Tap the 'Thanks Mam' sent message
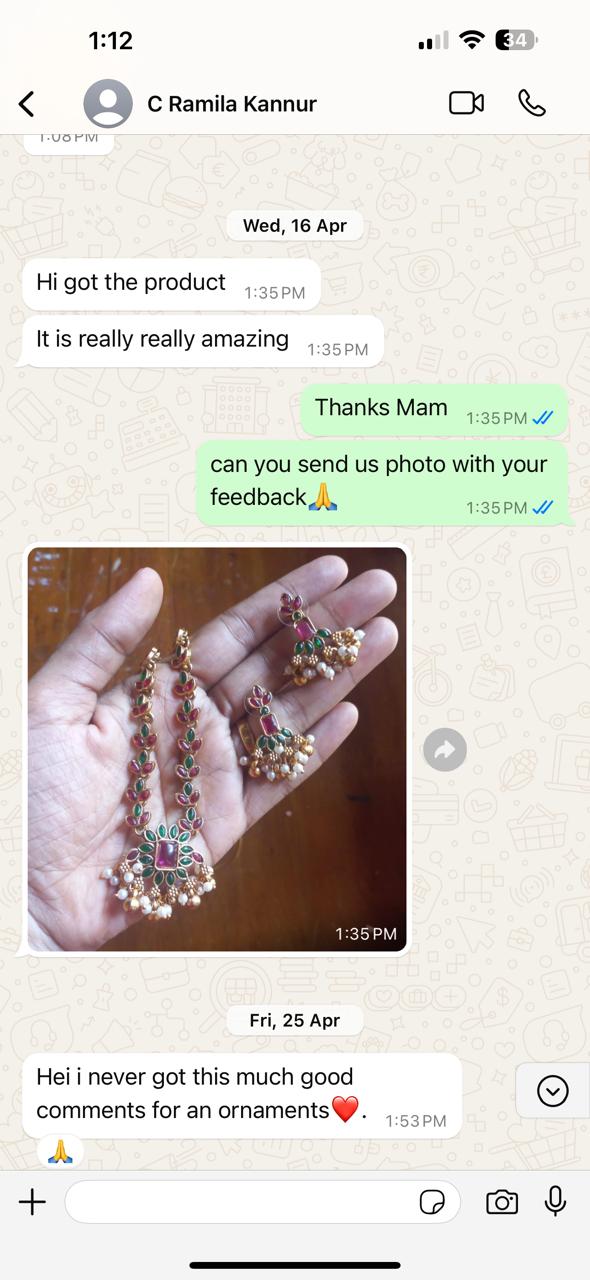Viewport: 590px width, 1280px height. (435, 410)
